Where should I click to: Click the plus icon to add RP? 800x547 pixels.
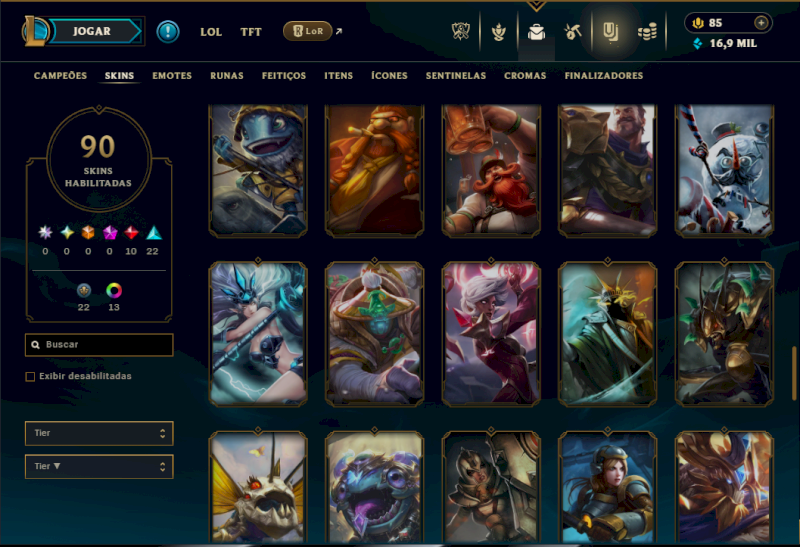click(761, 23)
